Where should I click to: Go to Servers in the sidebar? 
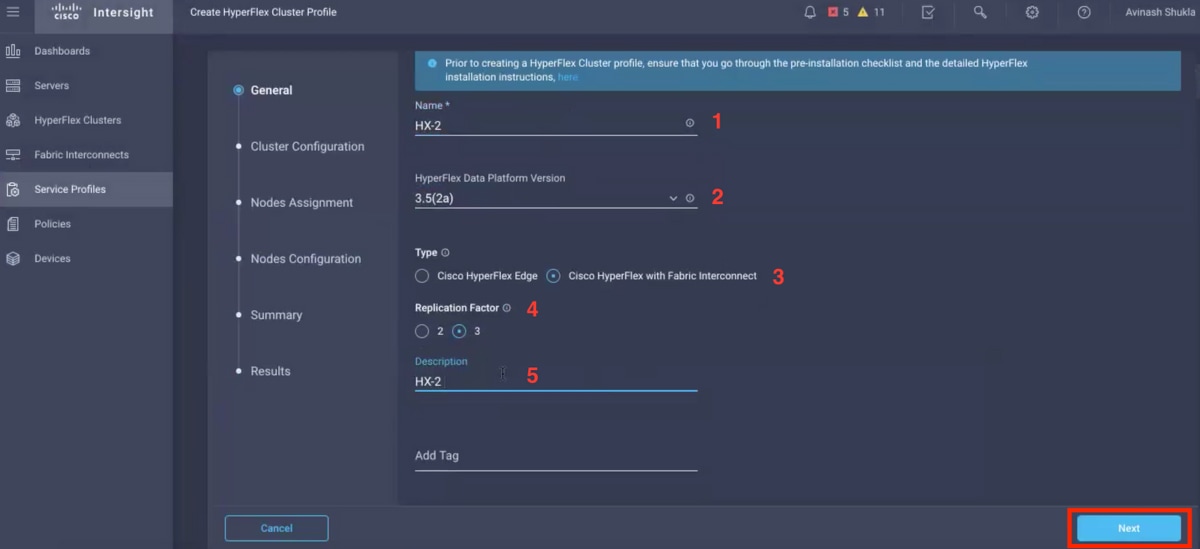point(52,86)
